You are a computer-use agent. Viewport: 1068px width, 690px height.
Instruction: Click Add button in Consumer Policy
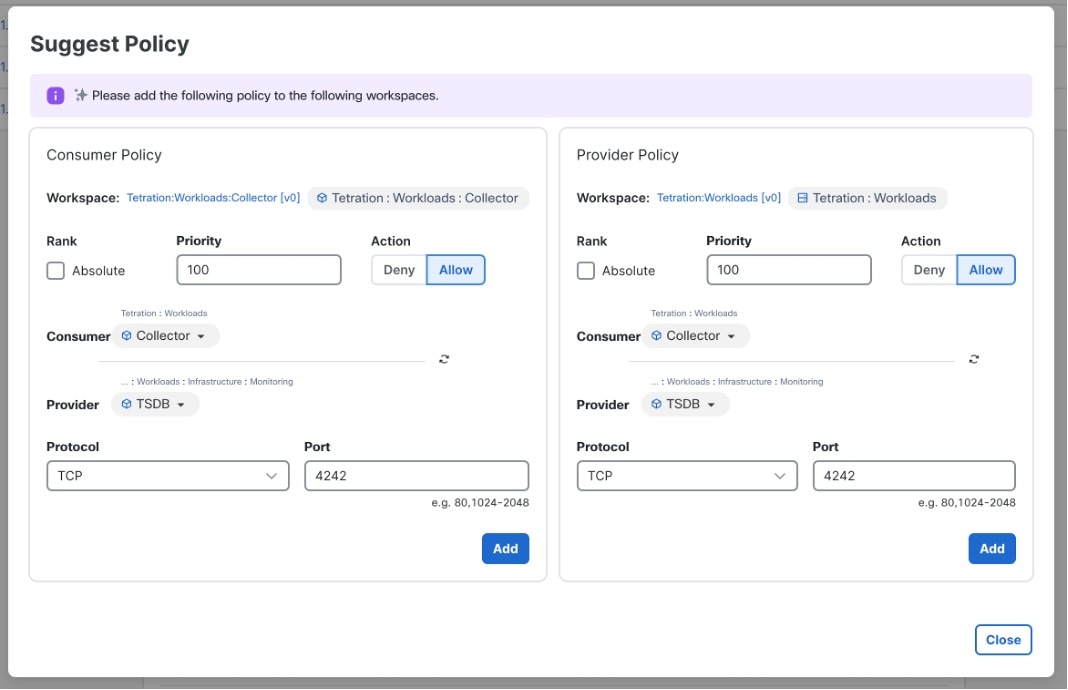[505, 548]
